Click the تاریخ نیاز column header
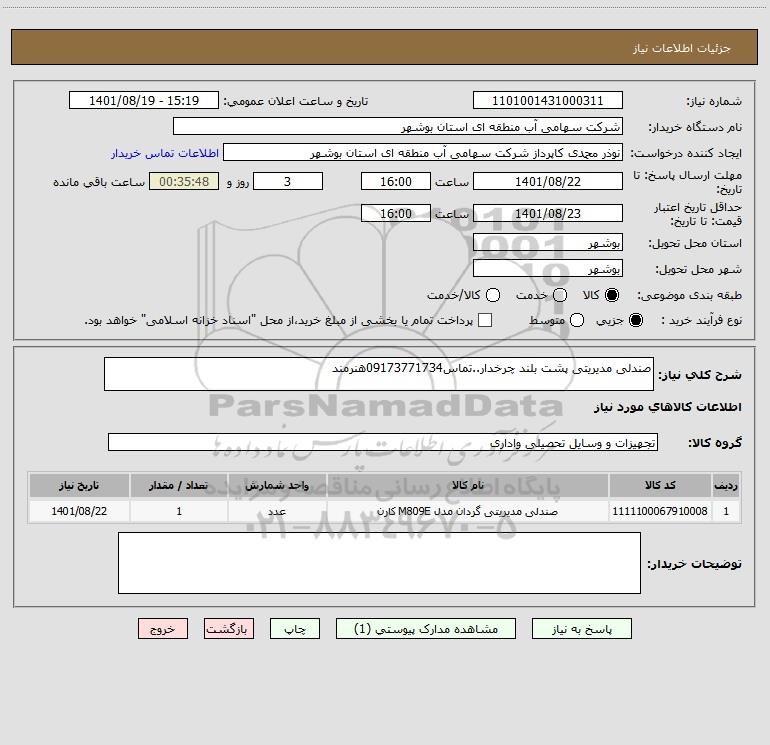This screenshot has height=745, width=770. coord(79,485)
